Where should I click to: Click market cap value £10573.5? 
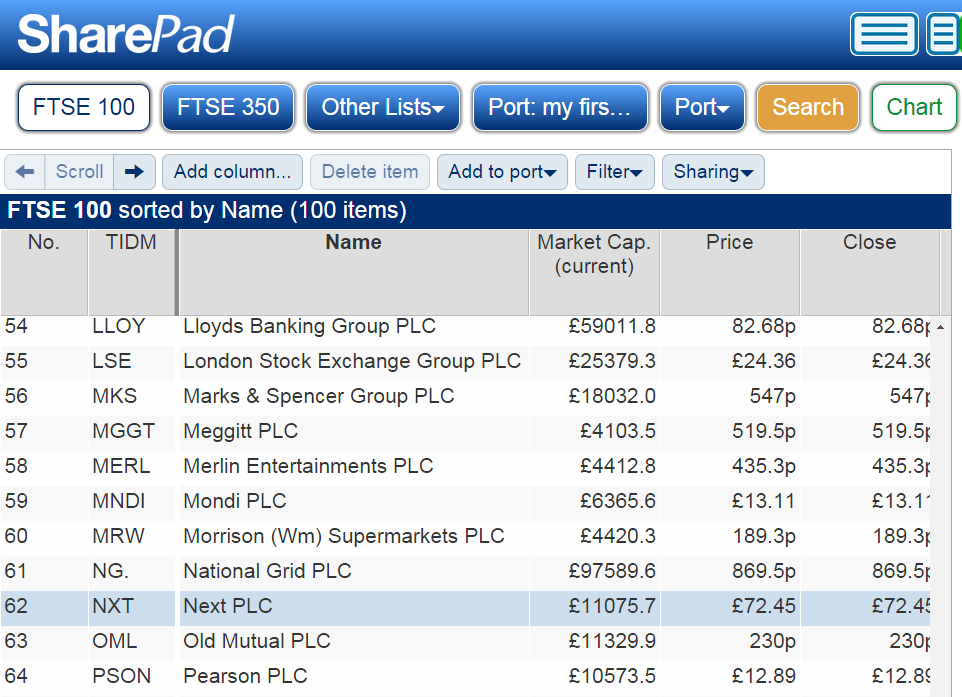(612, 676)
